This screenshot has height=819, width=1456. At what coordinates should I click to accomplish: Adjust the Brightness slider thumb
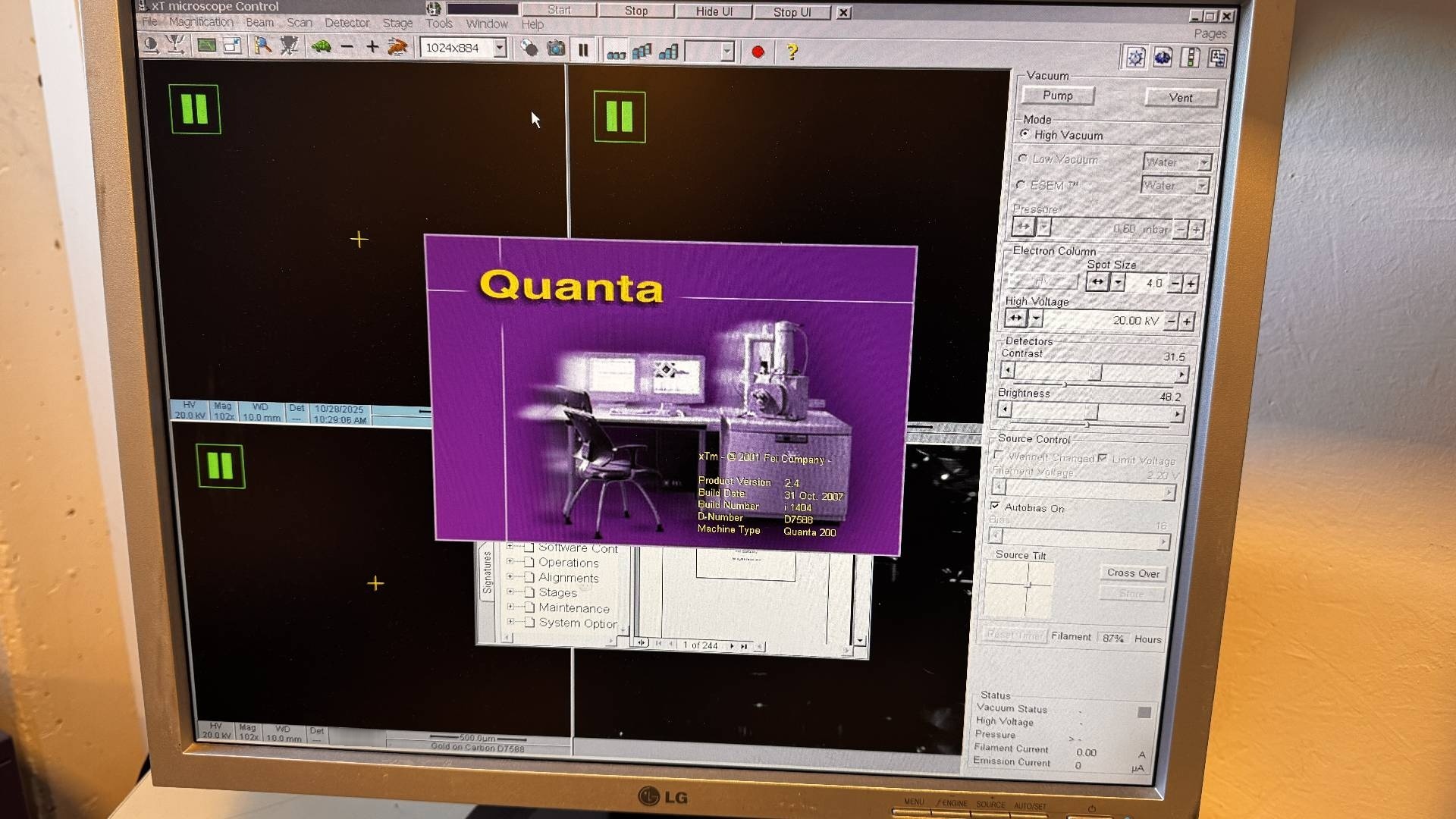click(1090, 412)
